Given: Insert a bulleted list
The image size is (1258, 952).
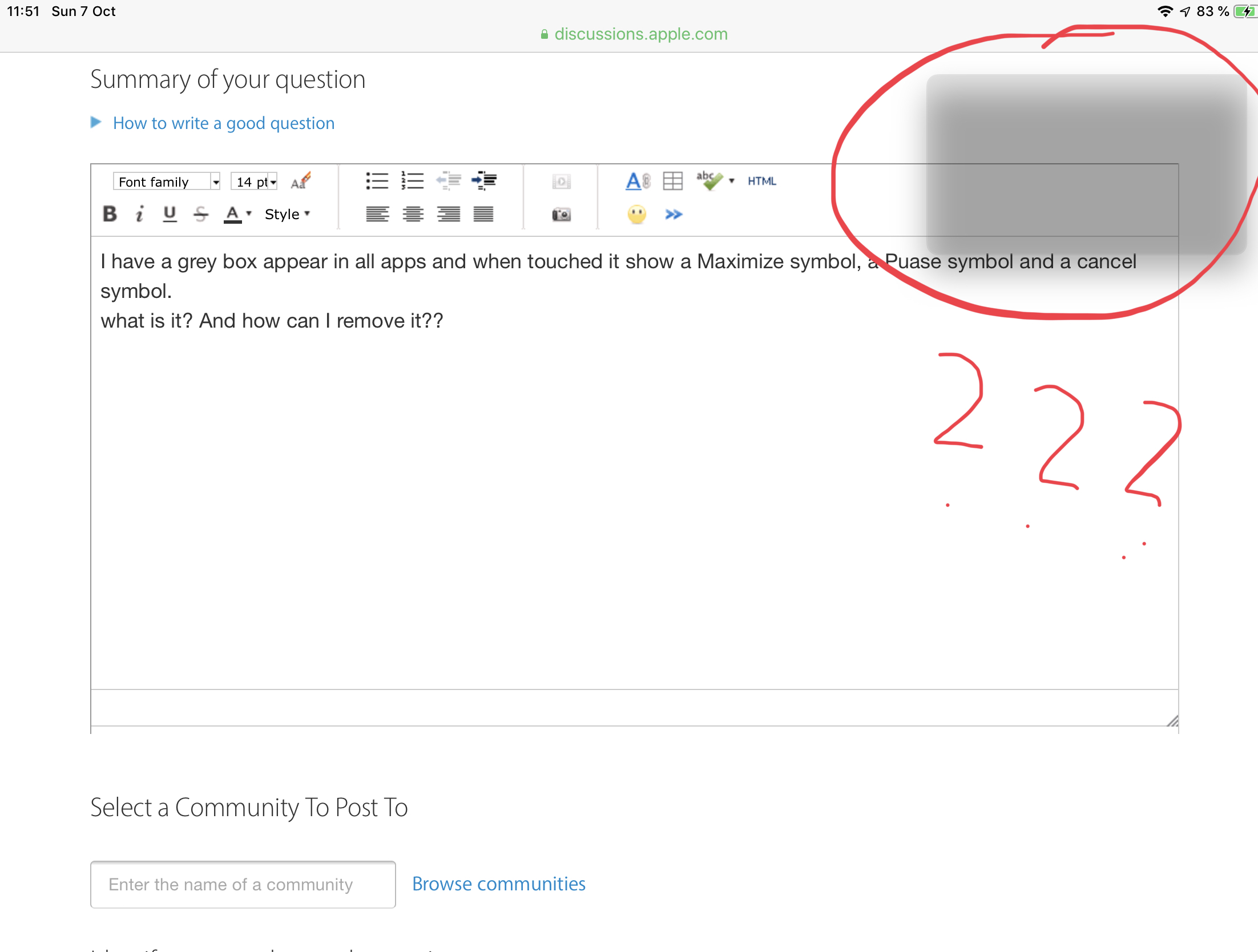Looking at the screenshot, I should (x=376, y=181).
